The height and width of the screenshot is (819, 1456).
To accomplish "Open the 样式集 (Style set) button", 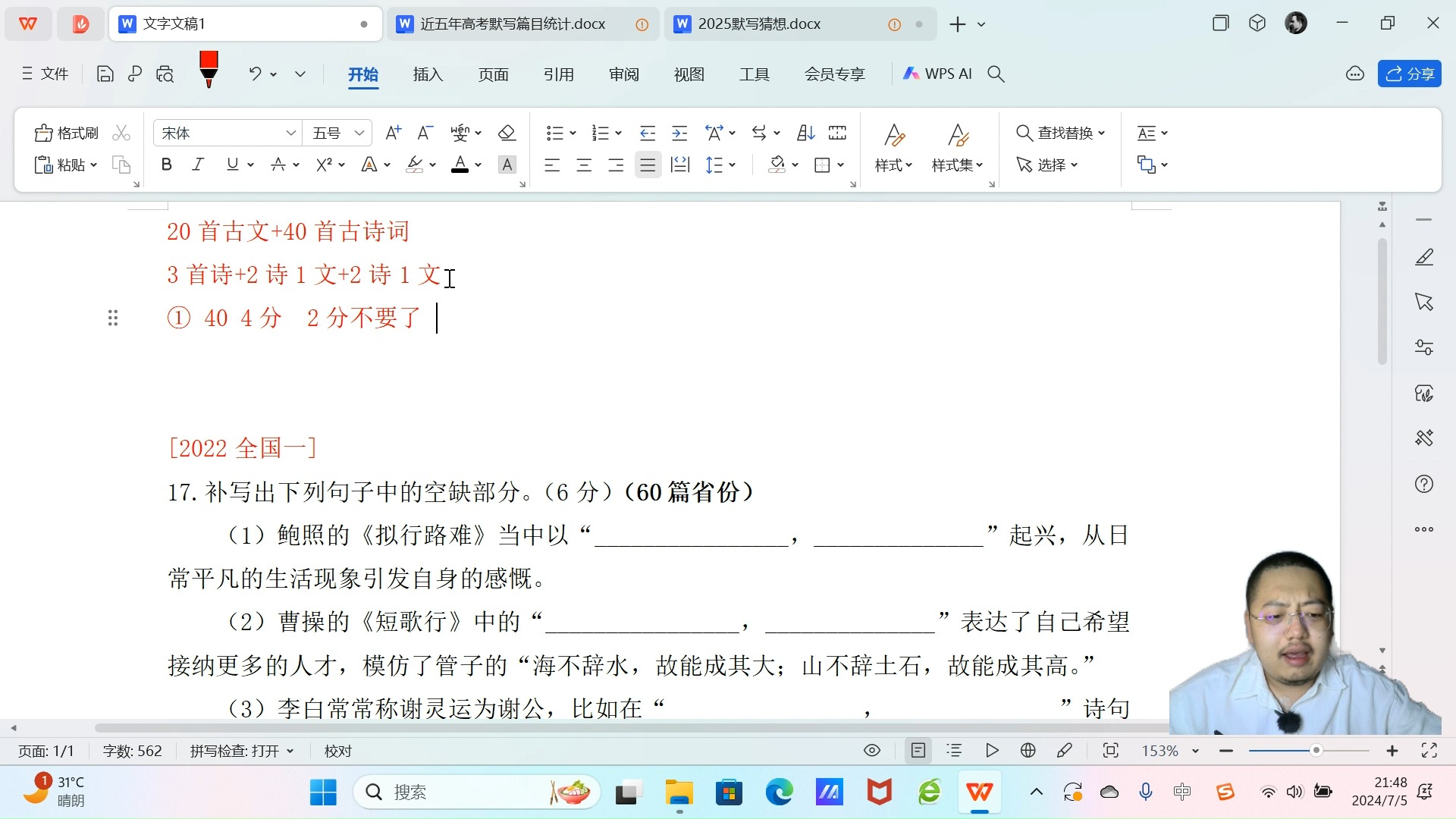I will pos(958,148).
